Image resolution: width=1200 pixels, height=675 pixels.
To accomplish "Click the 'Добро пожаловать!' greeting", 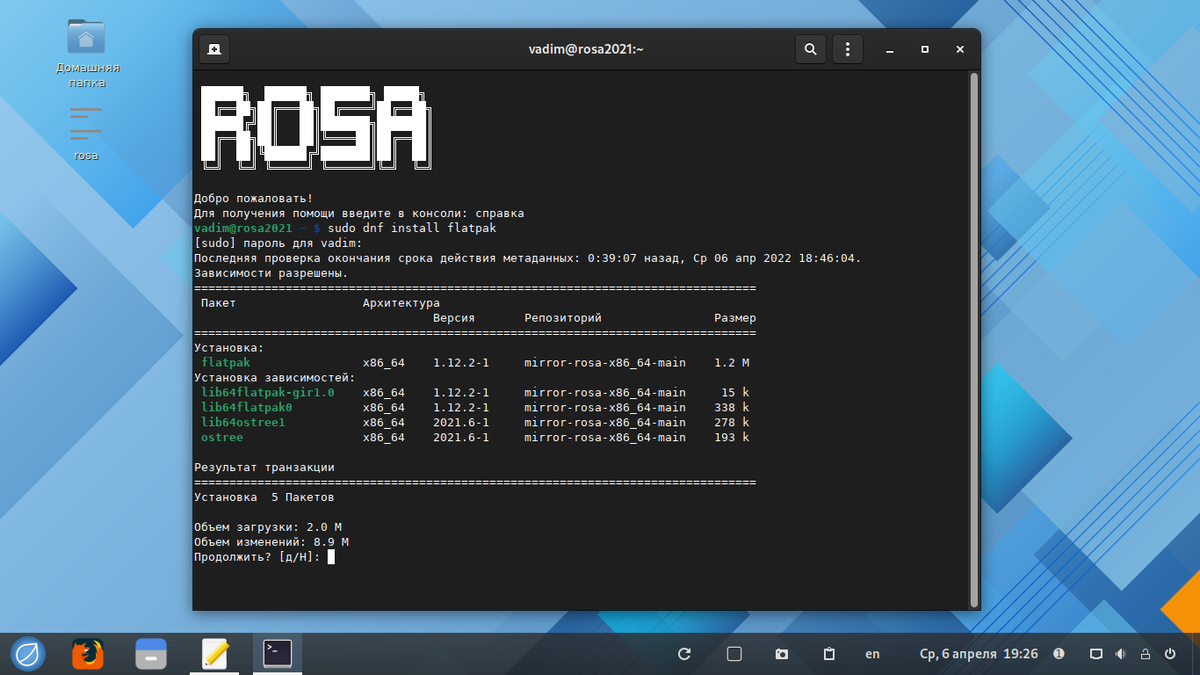I will pos(253,198).
